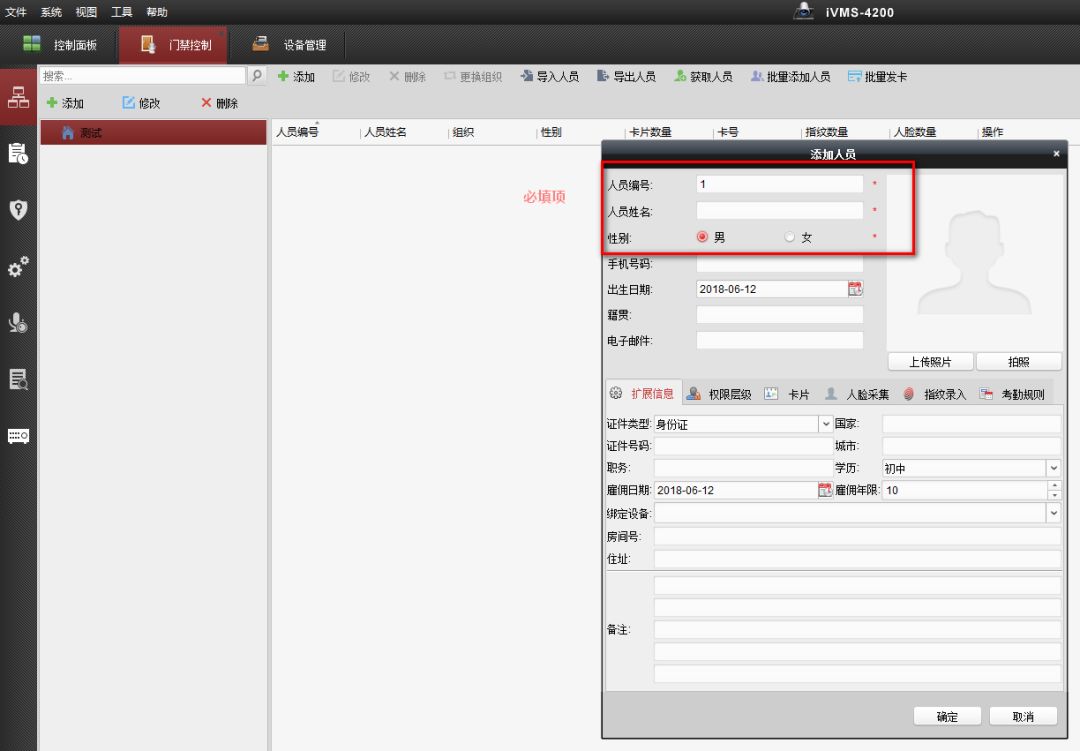Viewport: 1080px width, 751px height.
Task: Click the birth date calendar icon
Action: tap(855, 289)
